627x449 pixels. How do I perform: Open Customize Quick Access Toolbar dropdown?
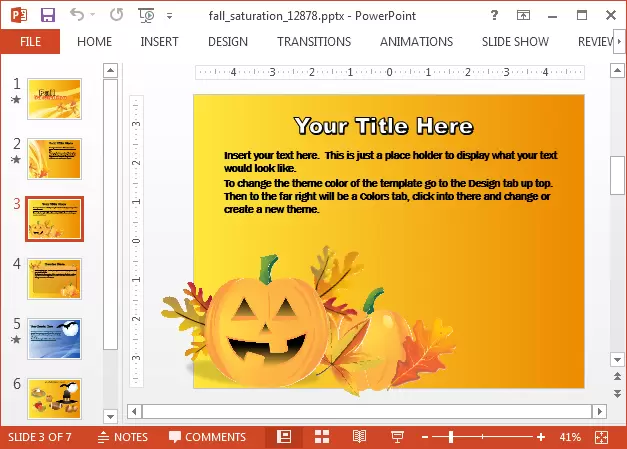coord(168,16)
